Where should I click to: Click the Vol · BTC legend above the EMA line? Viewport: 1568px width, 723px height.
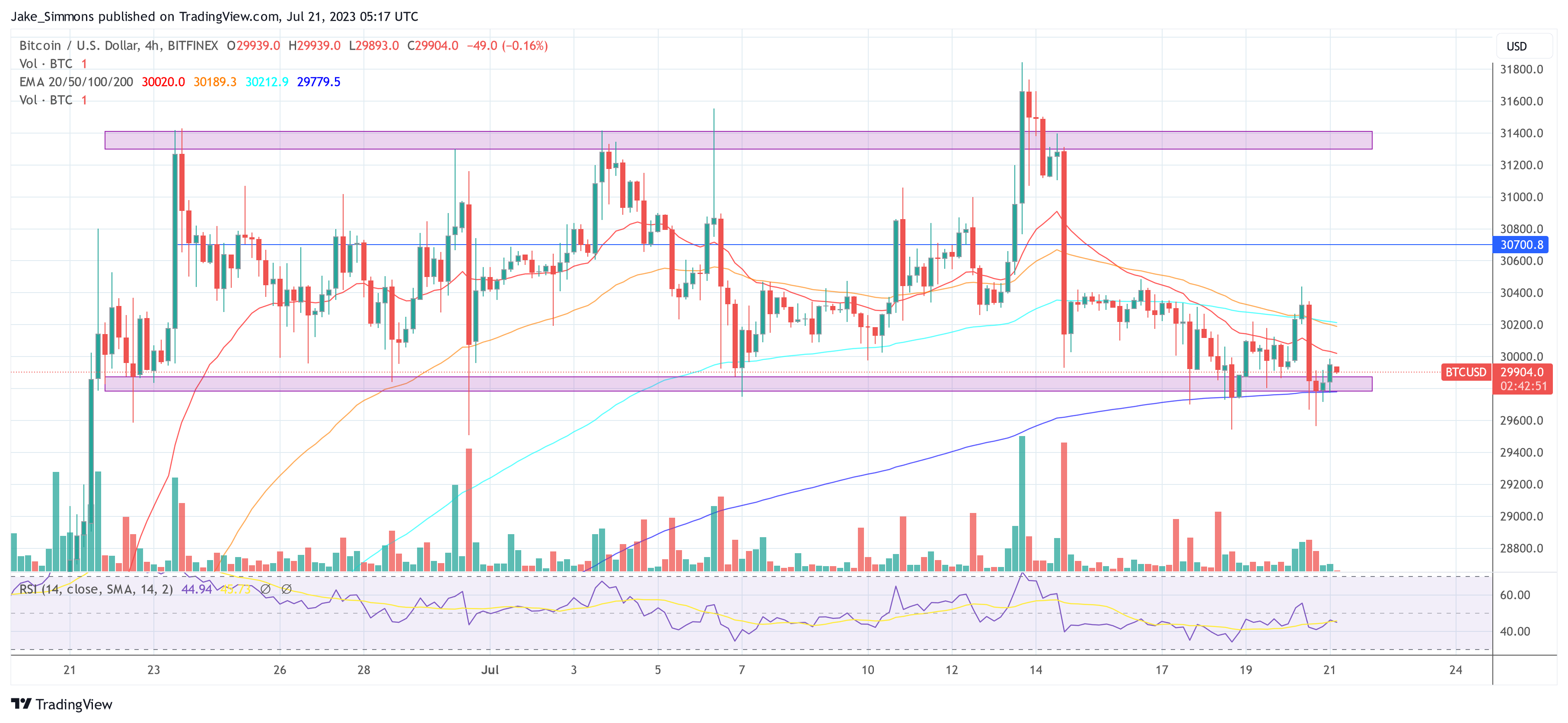coord(53,64)
